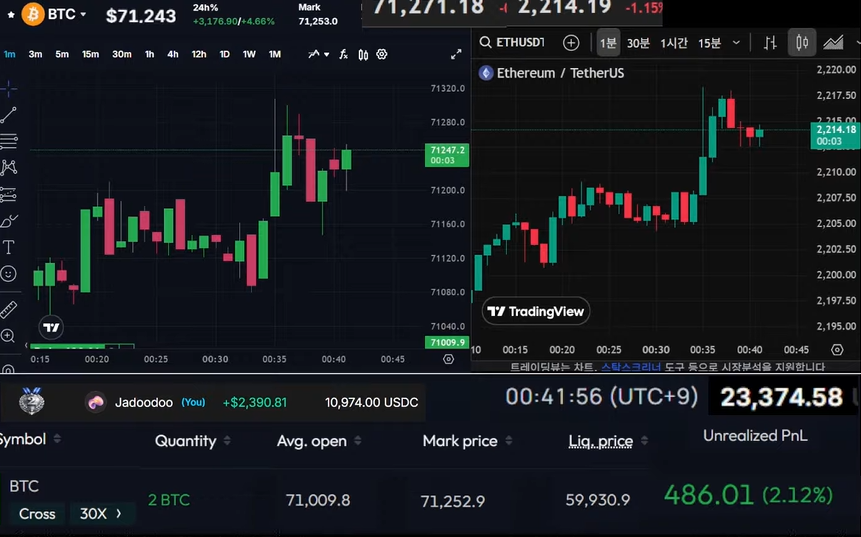This screenshot has width=861, height=537.
Task: Select the ruler measure tool
Action: click(x=9, y=309)
